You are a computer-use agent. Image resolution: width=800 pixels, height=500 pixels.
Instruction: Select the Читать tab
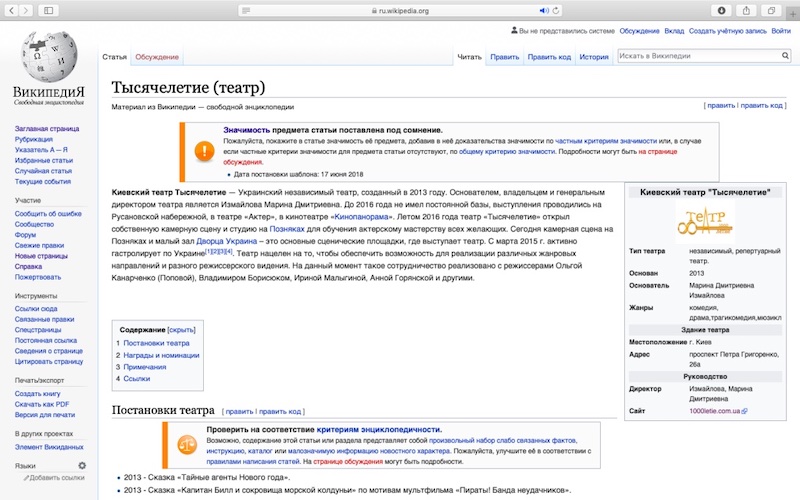point(469,57)
